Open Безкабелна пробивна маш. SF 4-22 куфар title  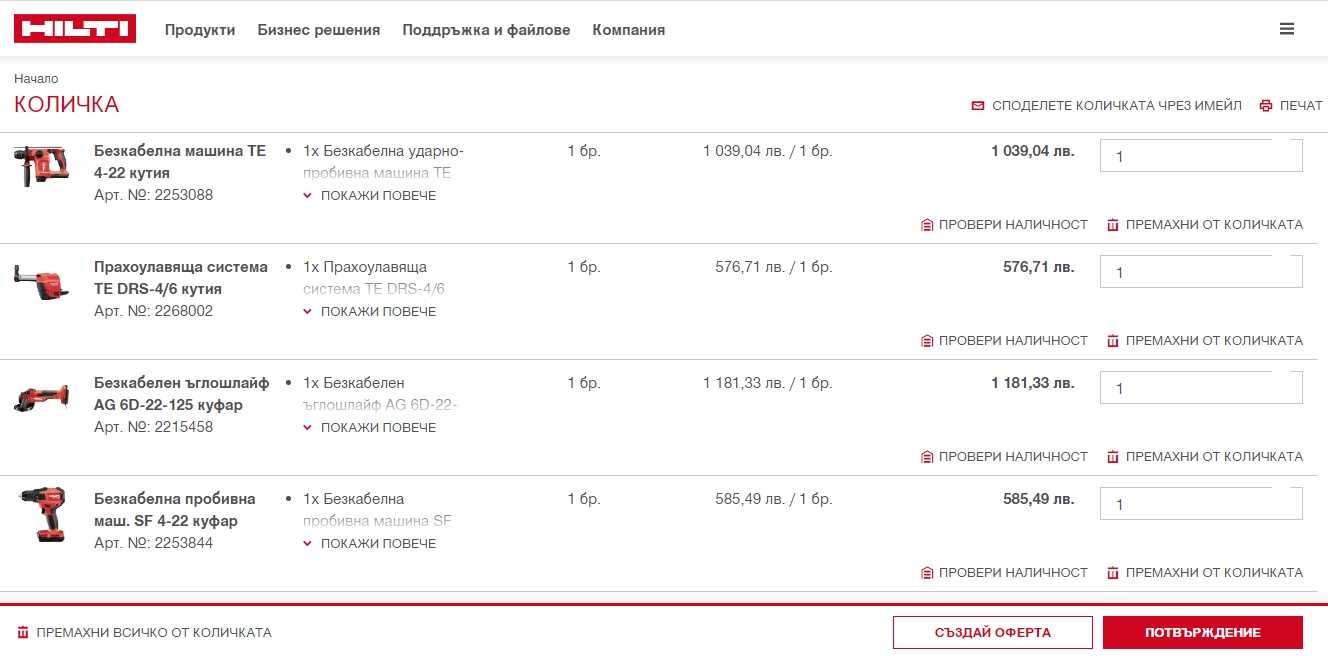pyautogui.click(x=175, y=510)
